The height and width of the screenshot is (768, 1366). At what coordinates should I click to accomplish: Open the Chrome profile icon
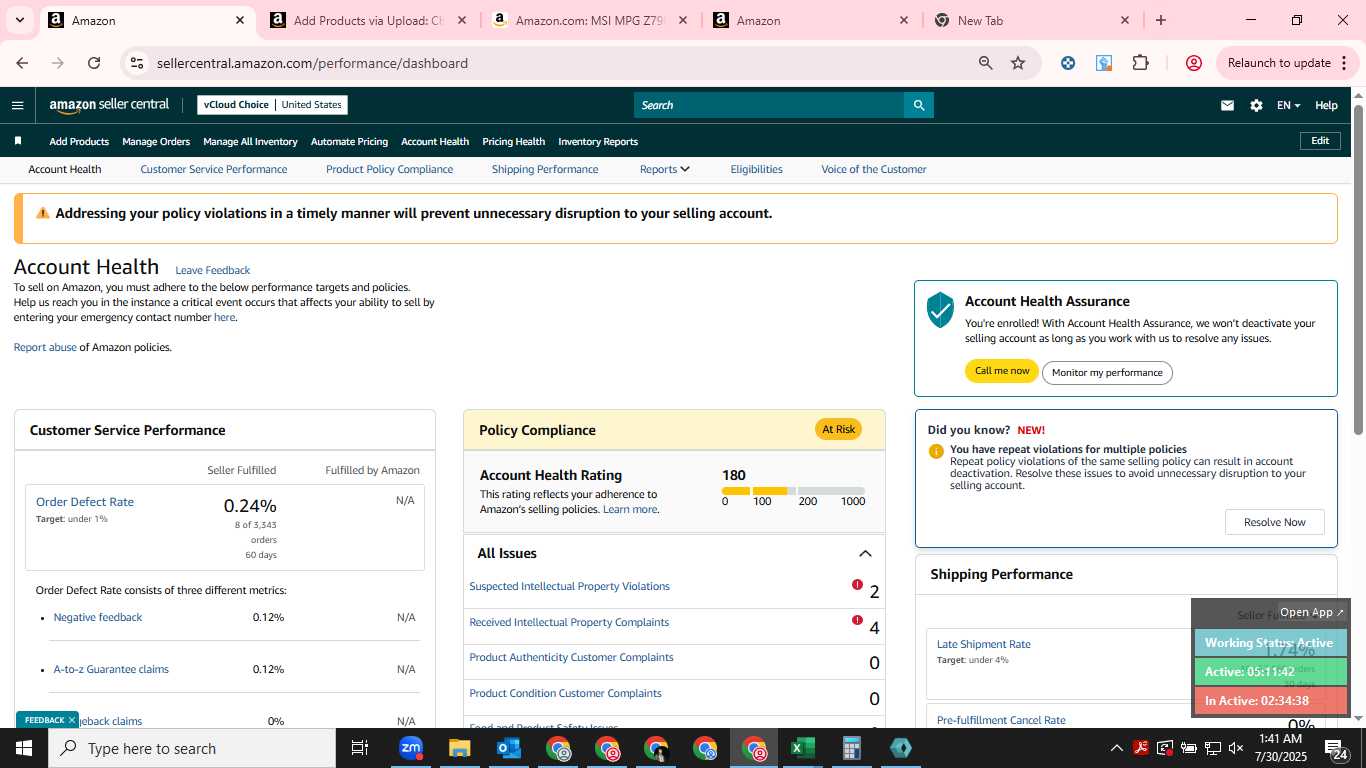(x=1193, y=63)
